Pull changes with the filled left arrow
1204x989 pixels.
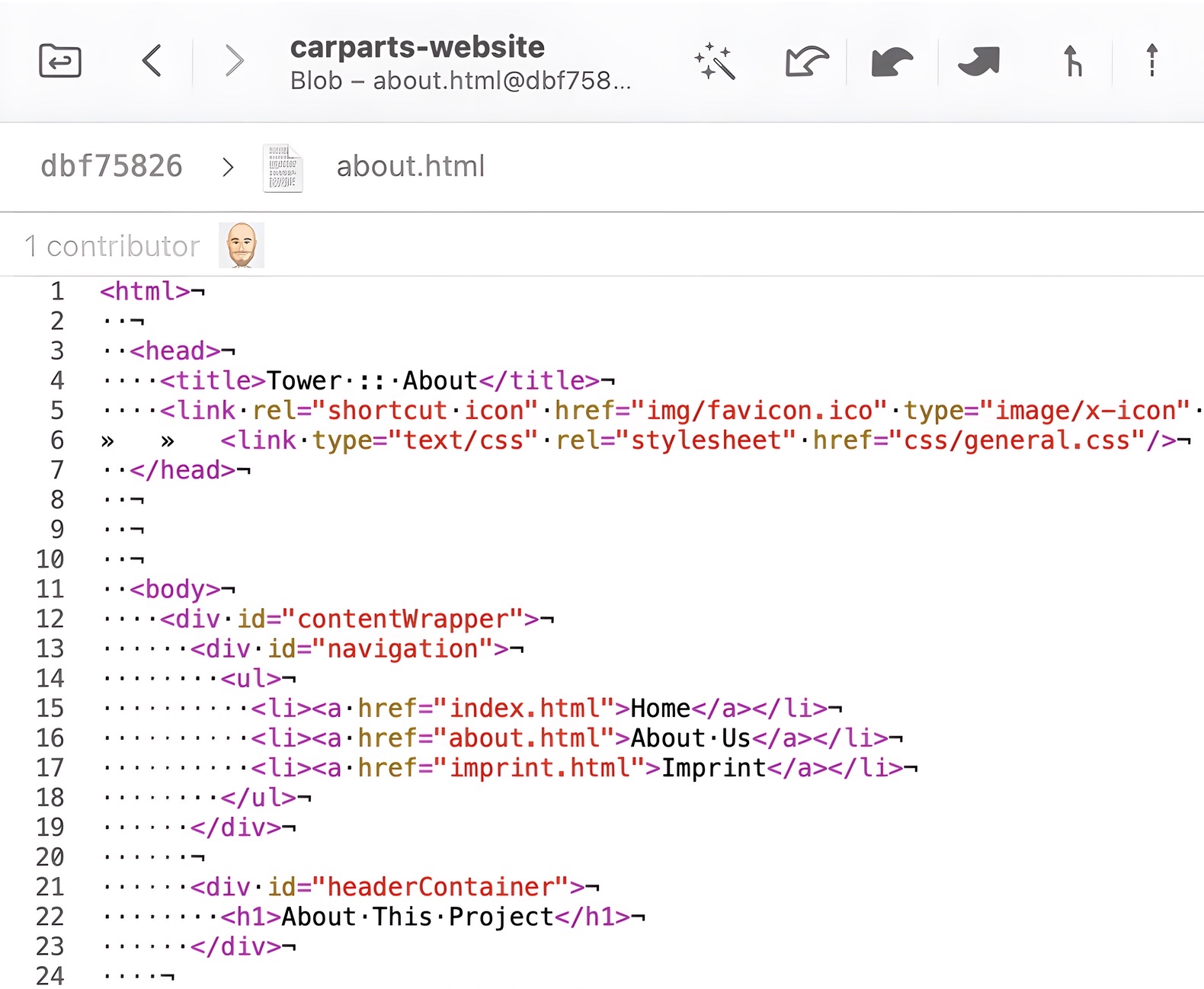pyautogui.click(x=892, y=61)
